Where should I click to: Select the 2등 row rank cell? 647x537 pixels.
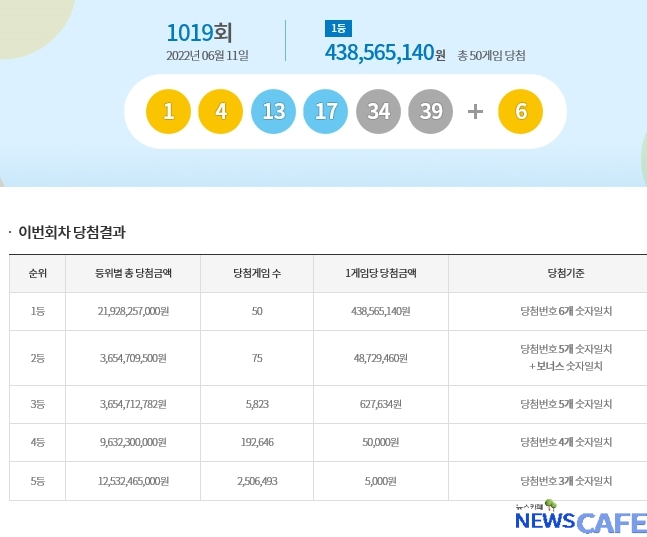(37, 357)
